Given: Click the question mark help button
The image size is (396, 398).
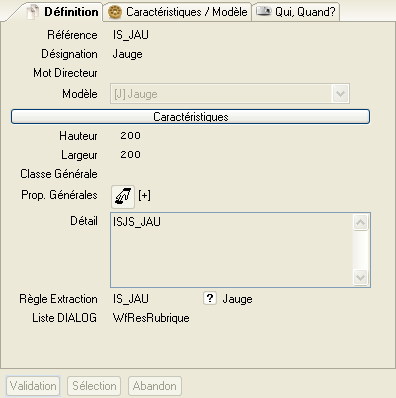Looking at the screenshot, I should pyautogui.click(x=210, y=298).
